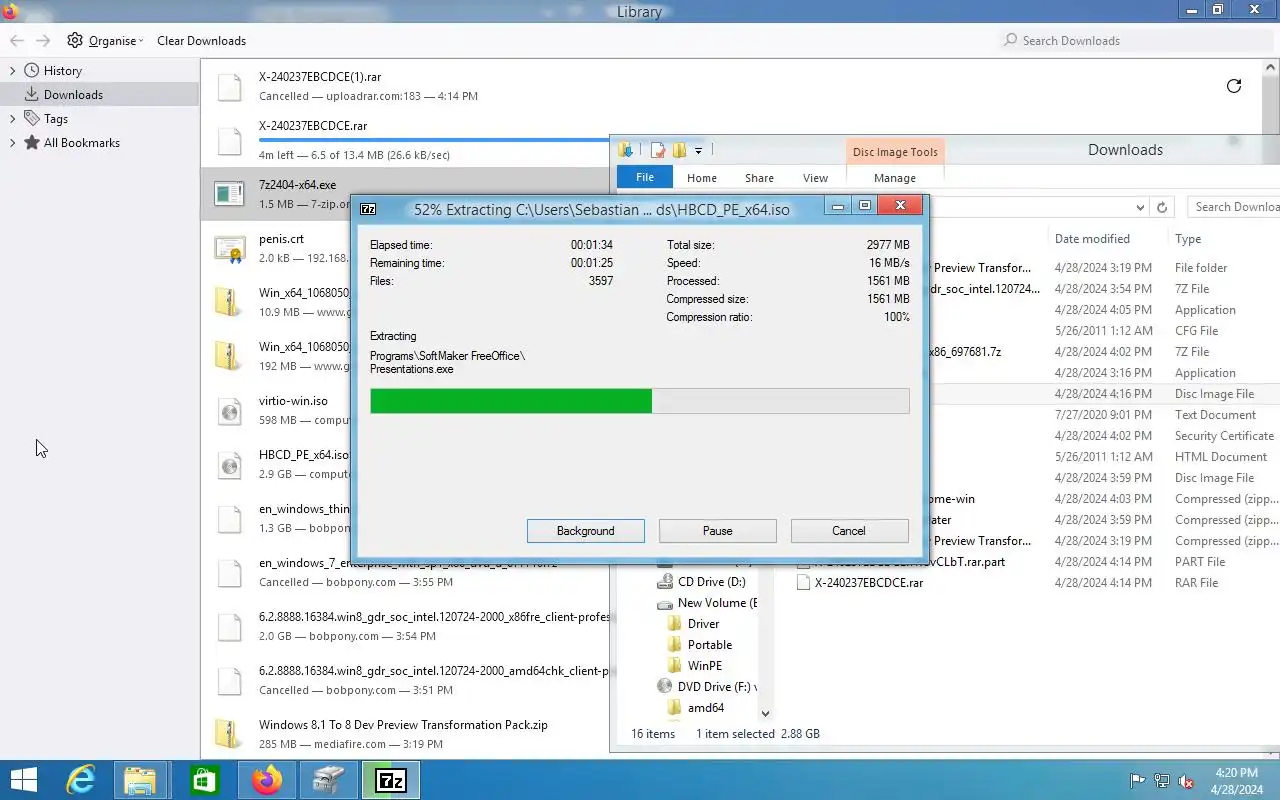The image size is (1280, 800).
Task: Expand the History tree node
Action: (x=13, y=71)
